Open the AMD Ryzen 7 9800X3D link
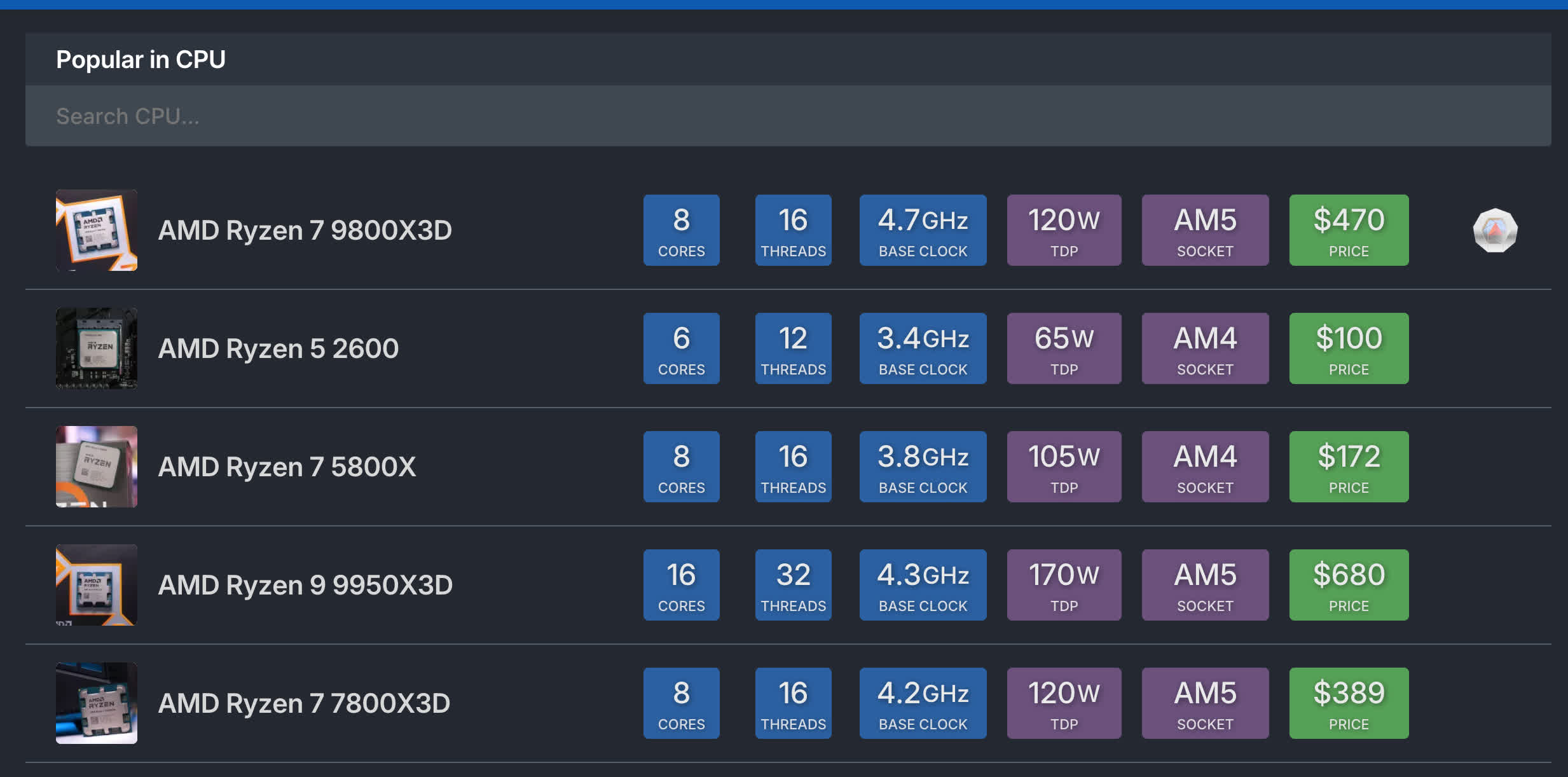 tap(305, 230)
